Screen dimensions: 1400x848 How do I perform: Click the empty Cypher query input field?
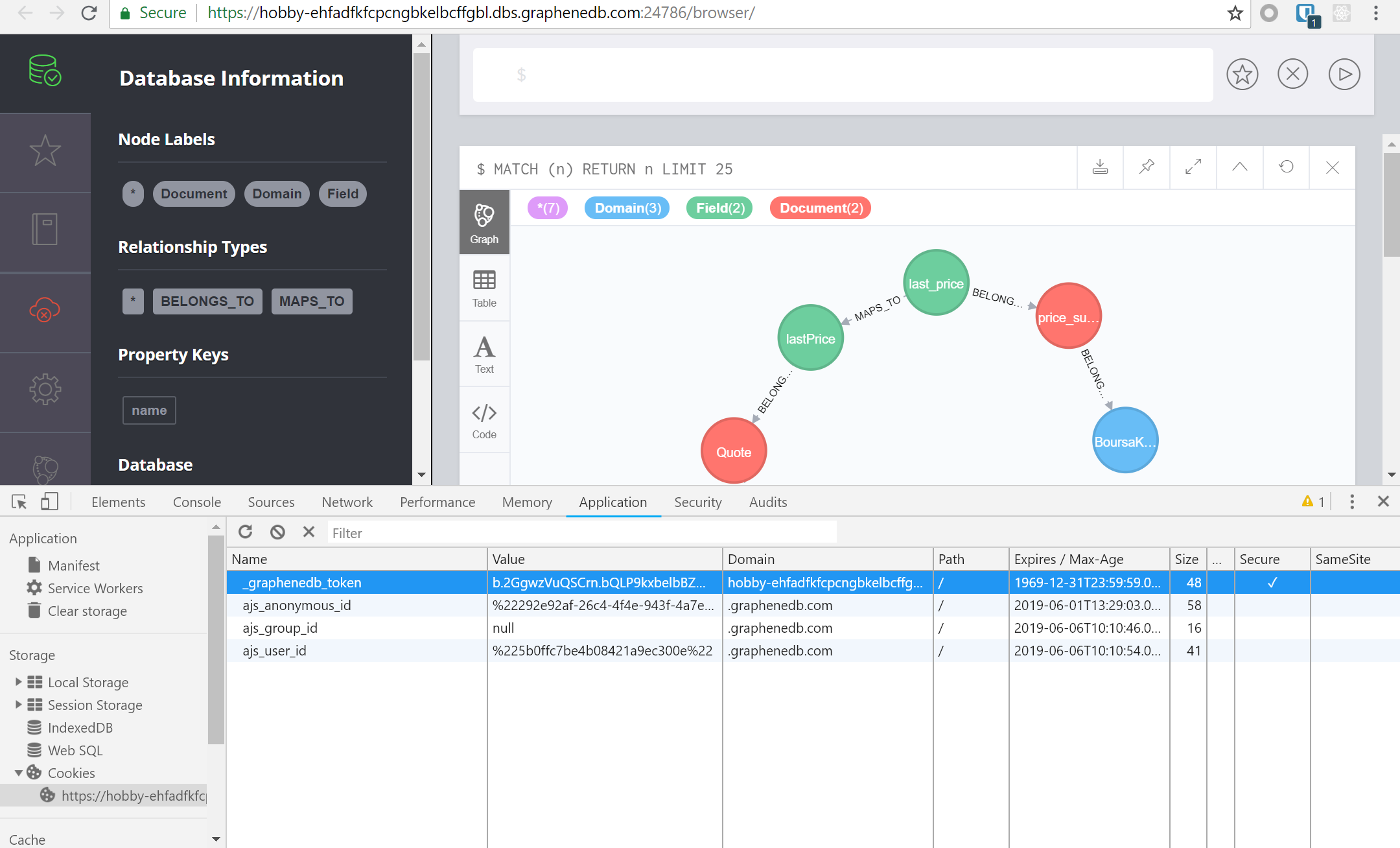click(843, 75)
